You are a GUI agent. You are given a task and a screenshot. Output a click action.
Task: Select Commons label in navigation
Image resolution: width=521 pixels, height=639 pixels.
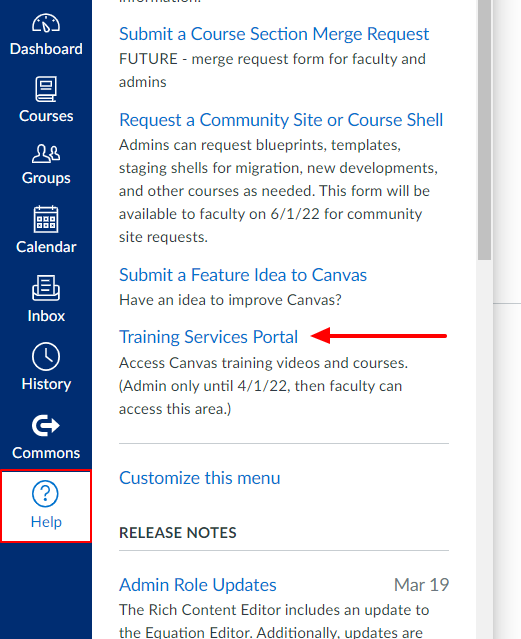point(46,453)
